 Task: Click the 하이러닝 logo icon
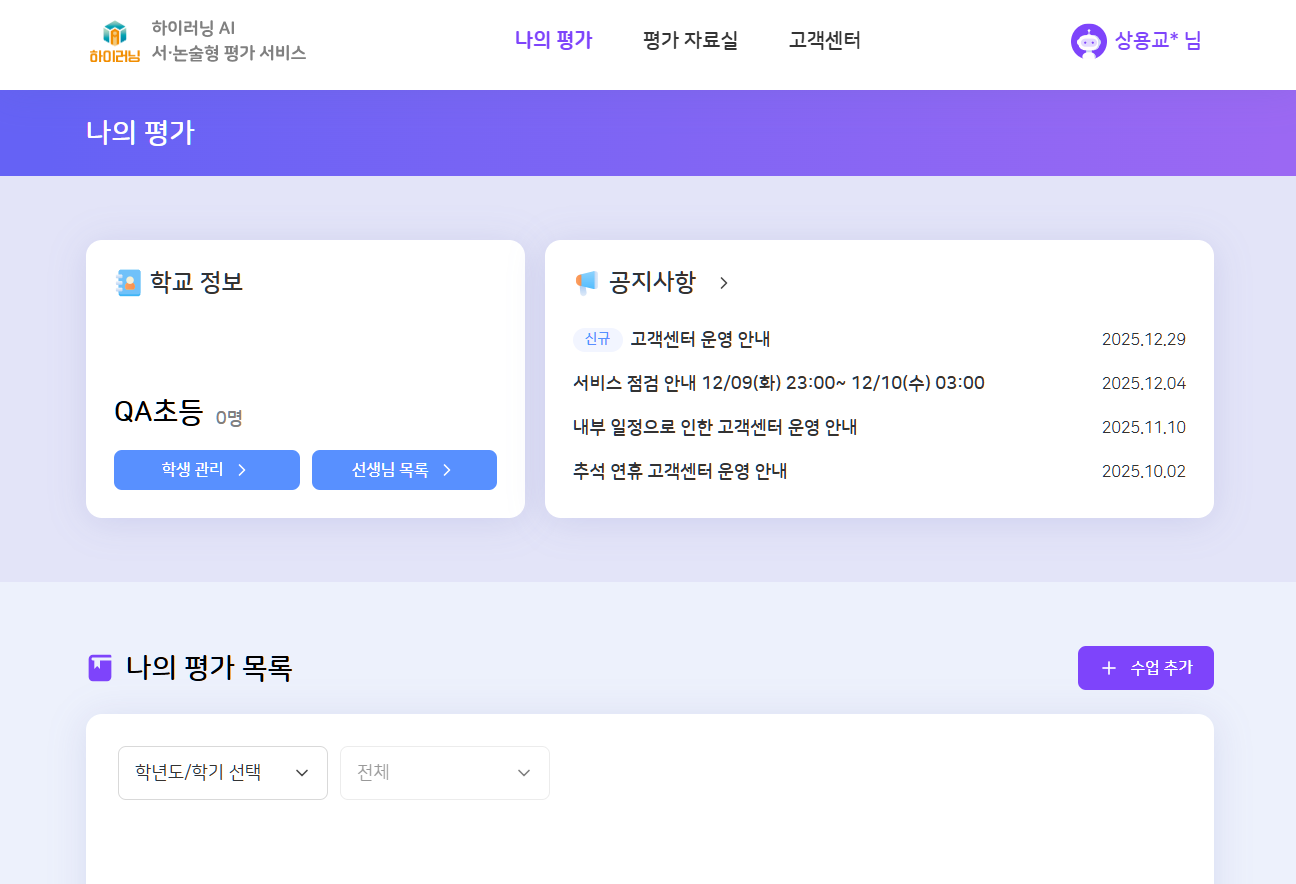click(x=114, y=42)
